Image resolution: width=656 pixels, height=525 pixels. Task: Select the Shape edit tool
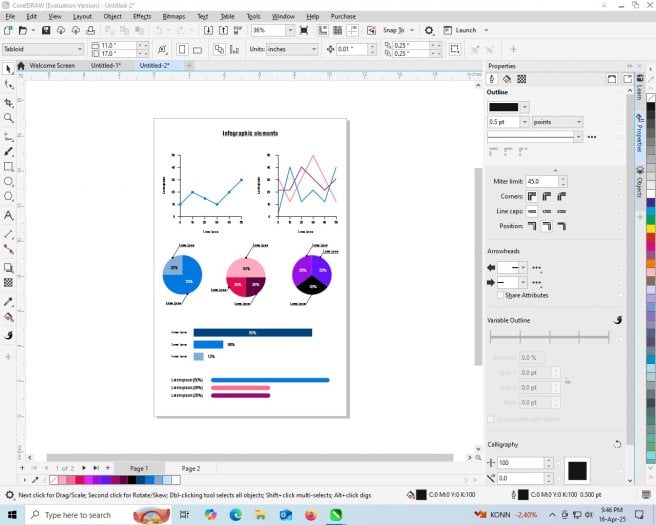pyautogui.click(x=8, y=85)
